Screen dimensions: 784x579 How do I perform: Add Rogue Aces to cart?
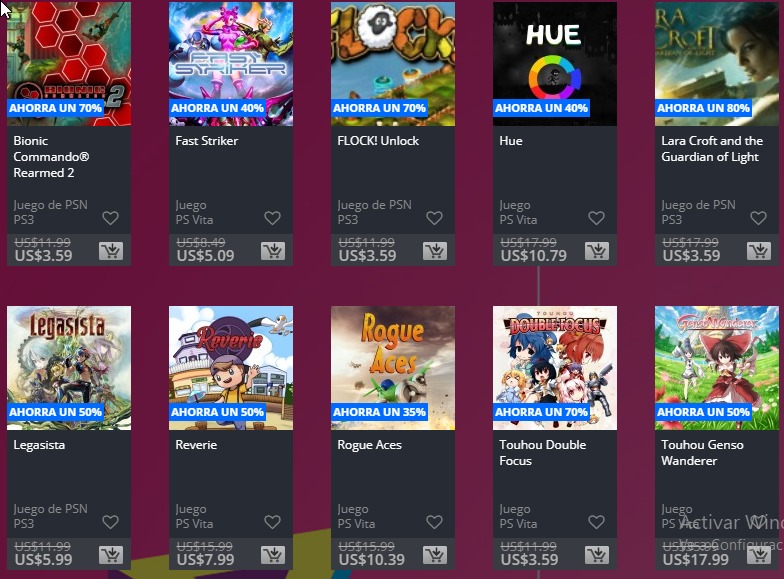(435, 554)
